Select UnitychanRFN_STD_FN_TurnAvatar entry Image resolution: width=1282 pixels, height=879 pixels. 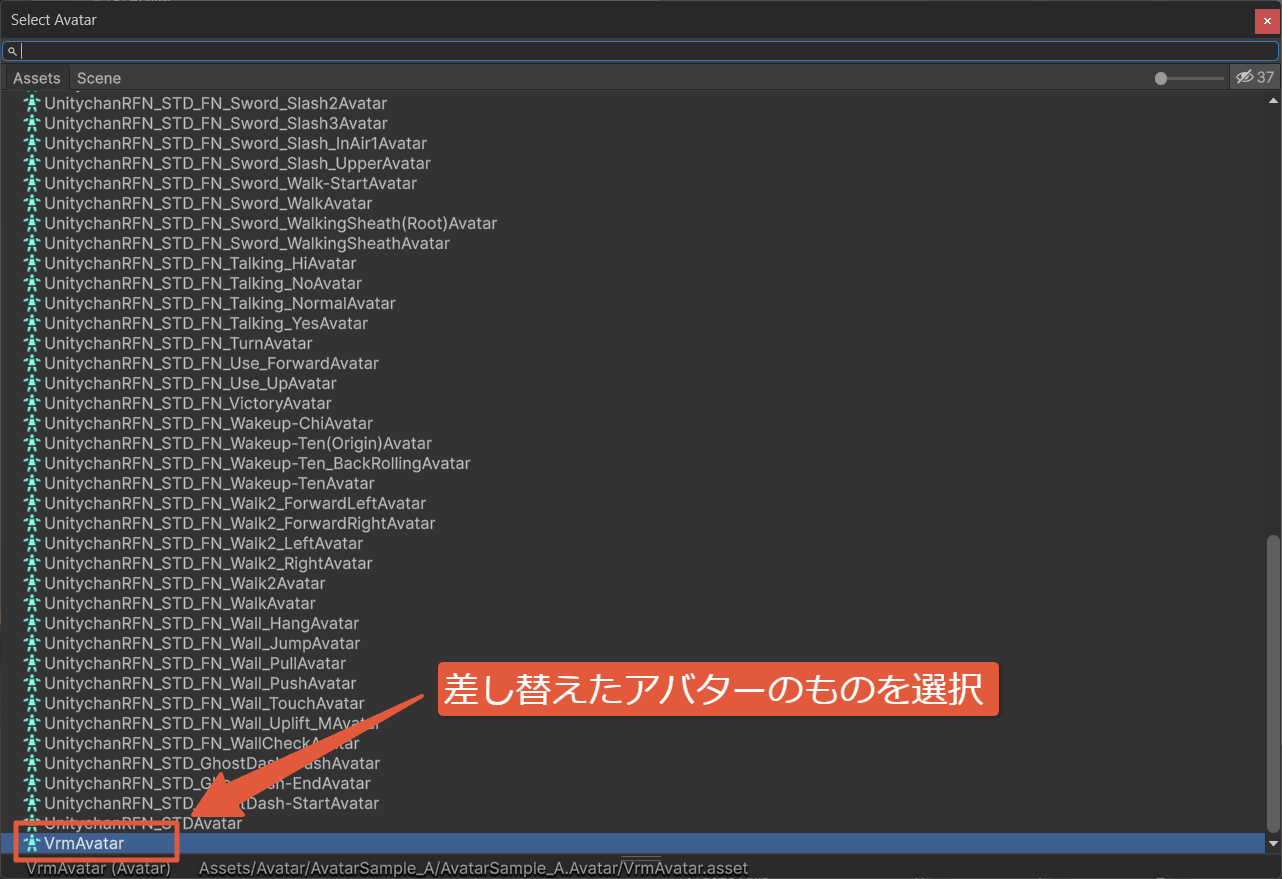tap(178, 343)
